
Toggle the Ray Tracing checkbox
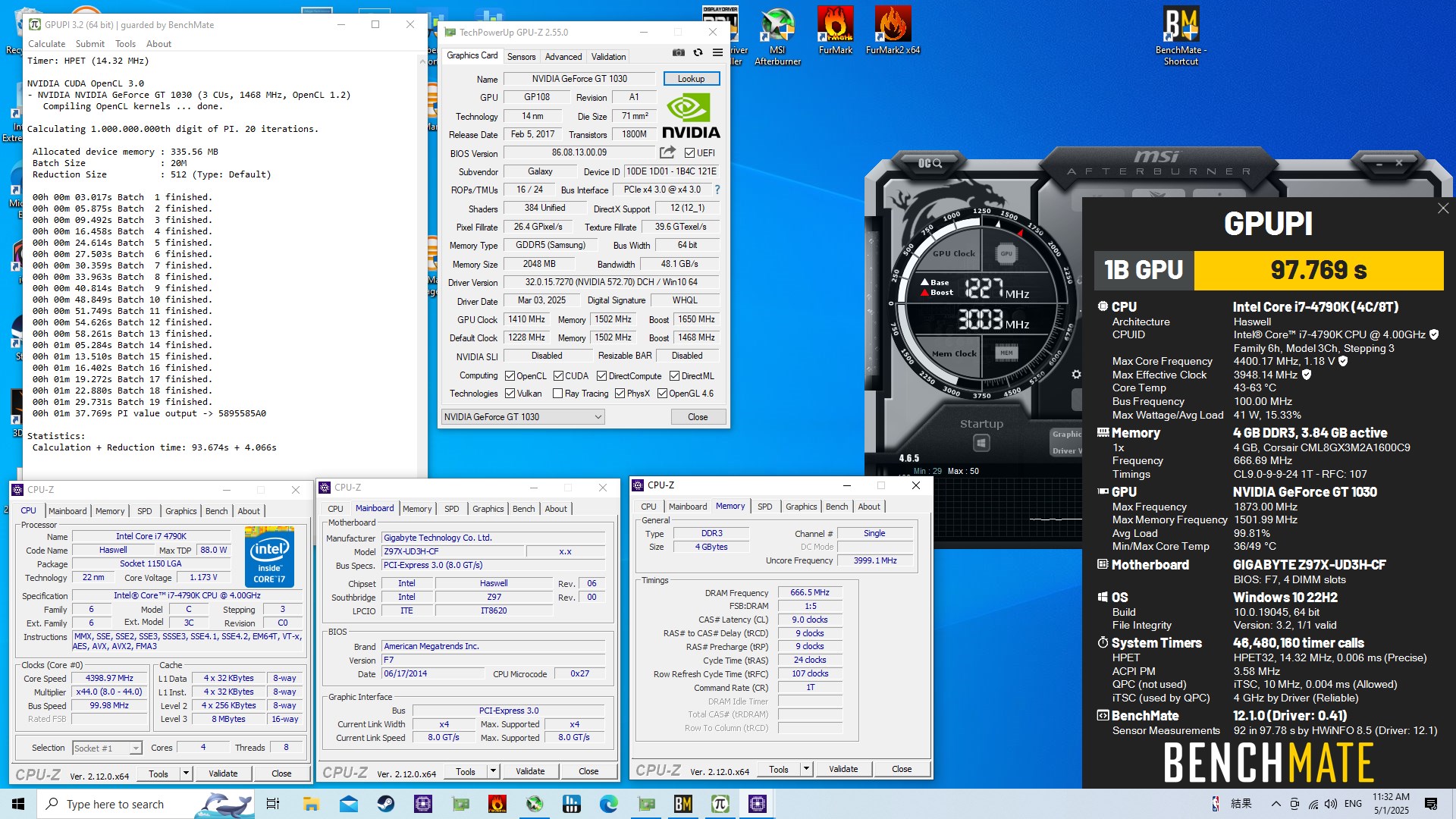tap(558, 394)
